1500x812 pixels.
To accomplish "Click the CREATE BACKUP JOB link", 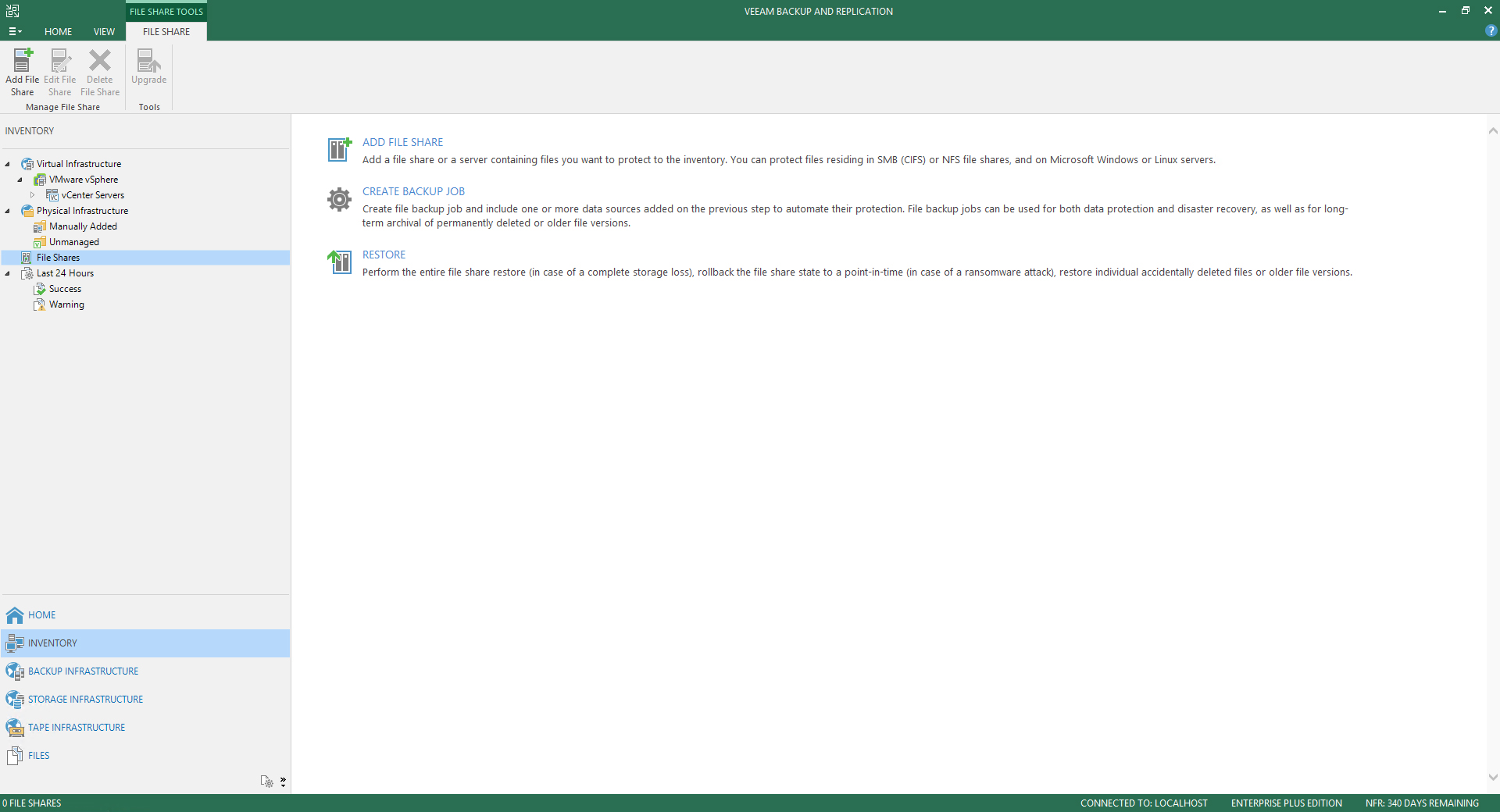I will coord(413,191).
